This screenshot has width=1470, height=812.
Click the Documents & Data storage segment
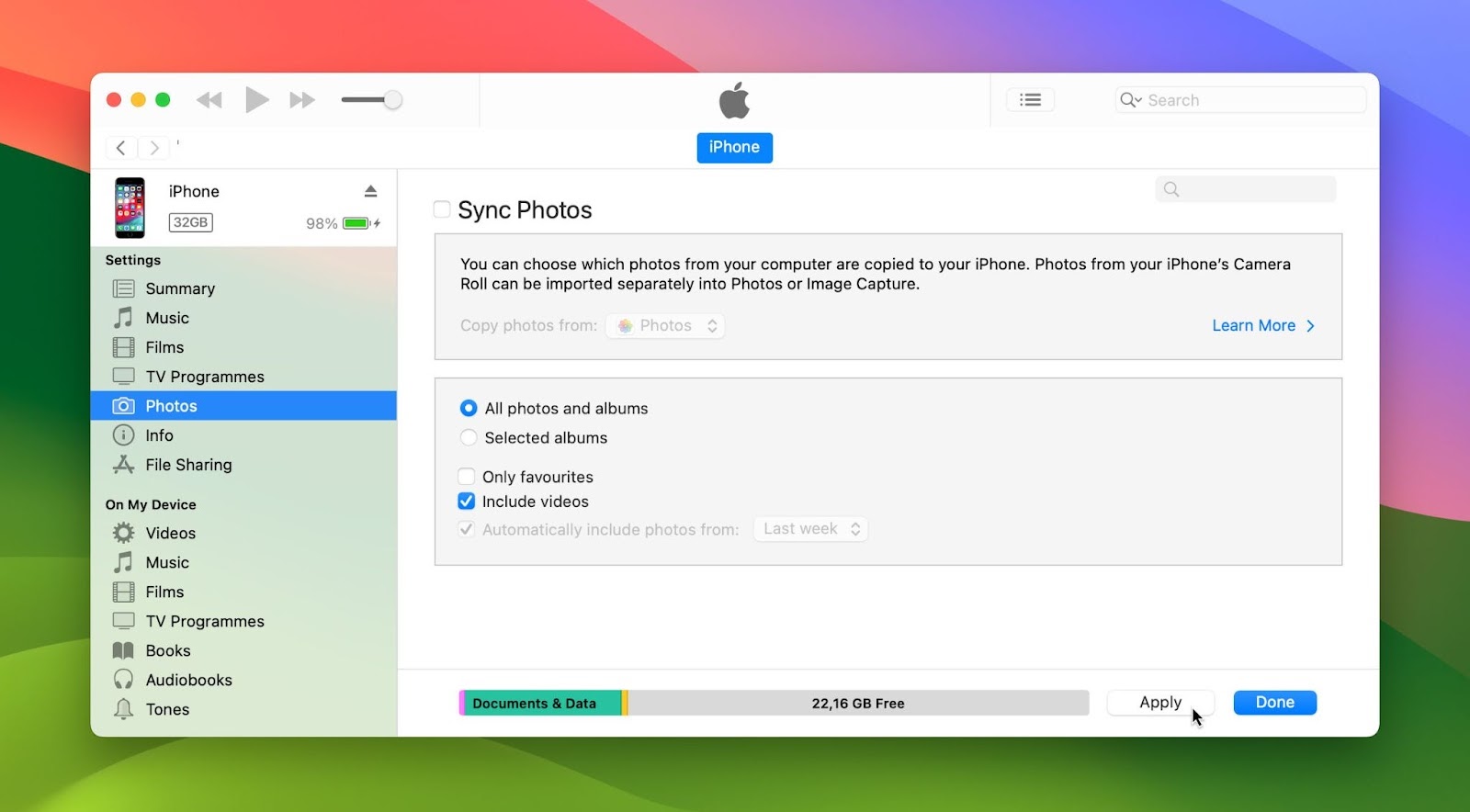click(541, 704)
